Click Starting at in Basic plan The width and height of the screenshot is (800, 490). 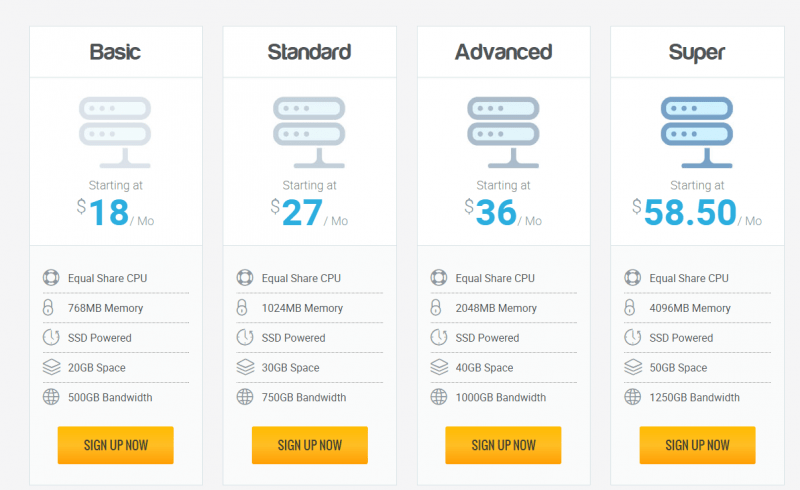pos(116,185)
